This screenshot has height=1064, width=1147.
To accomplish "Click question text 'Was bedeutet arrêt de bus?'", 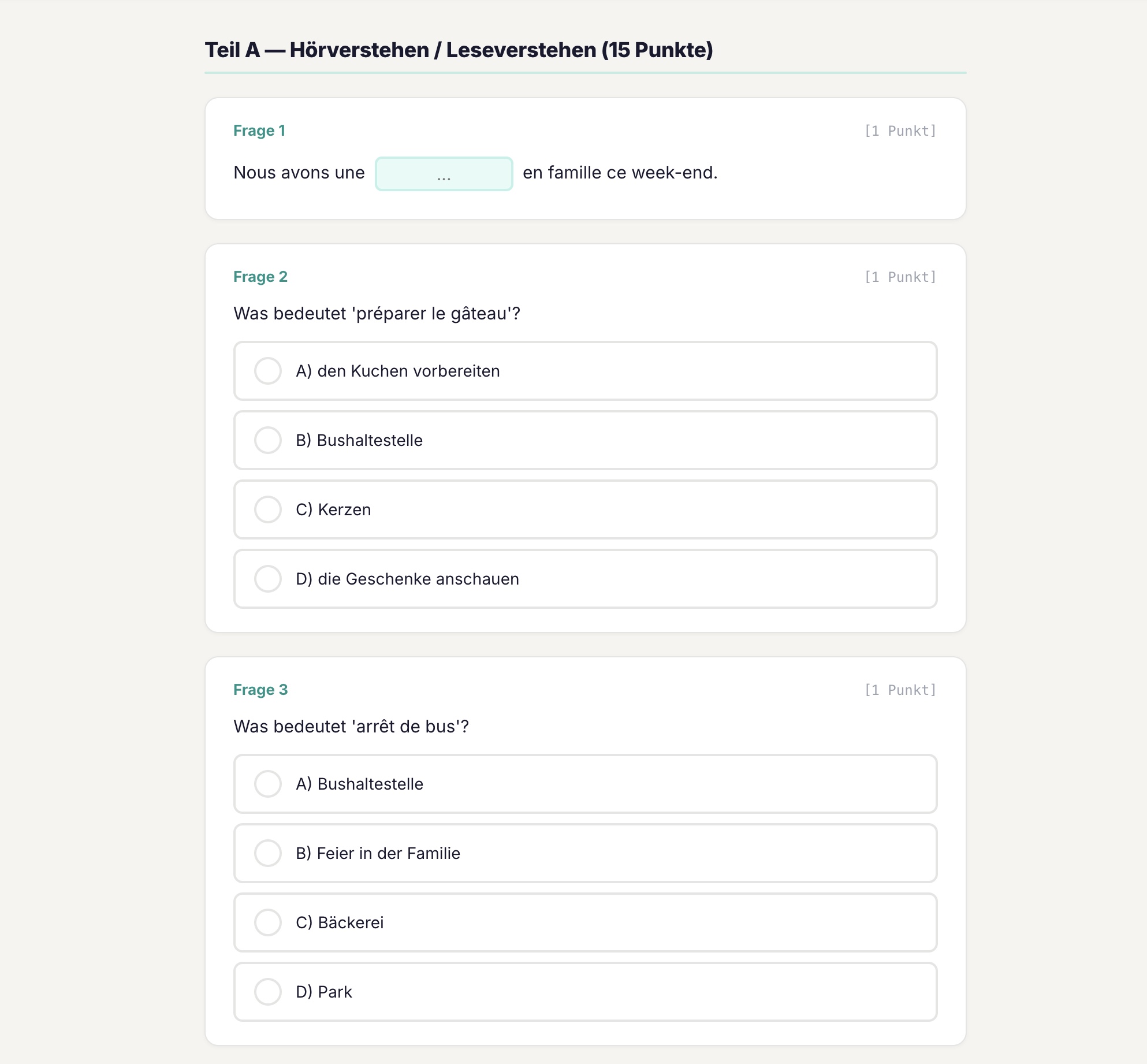I will [351, 727].
